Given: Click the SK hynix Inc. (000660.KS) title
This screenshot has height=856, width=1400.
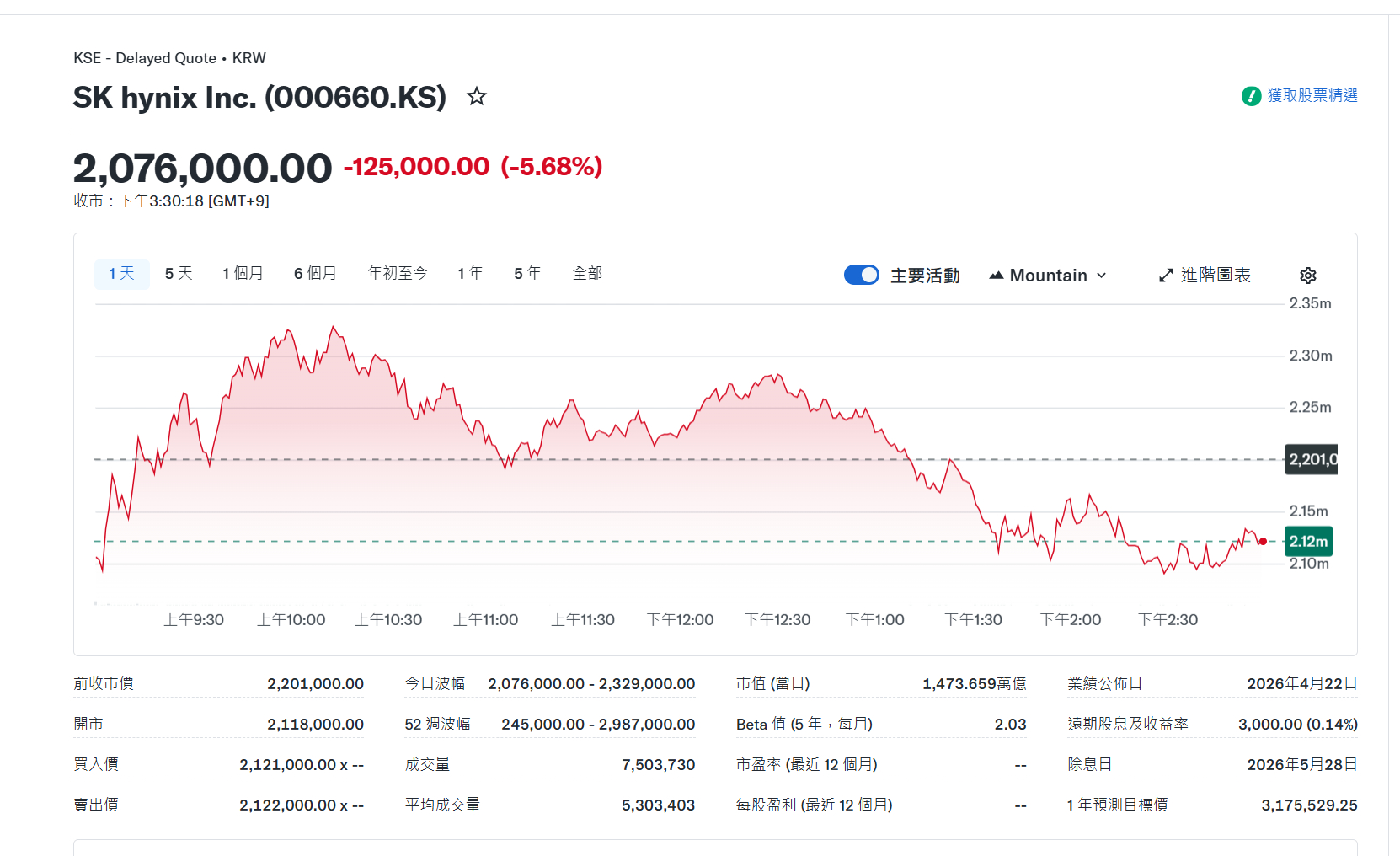Looking at the screenshot, I should click(x=259, y=98).
